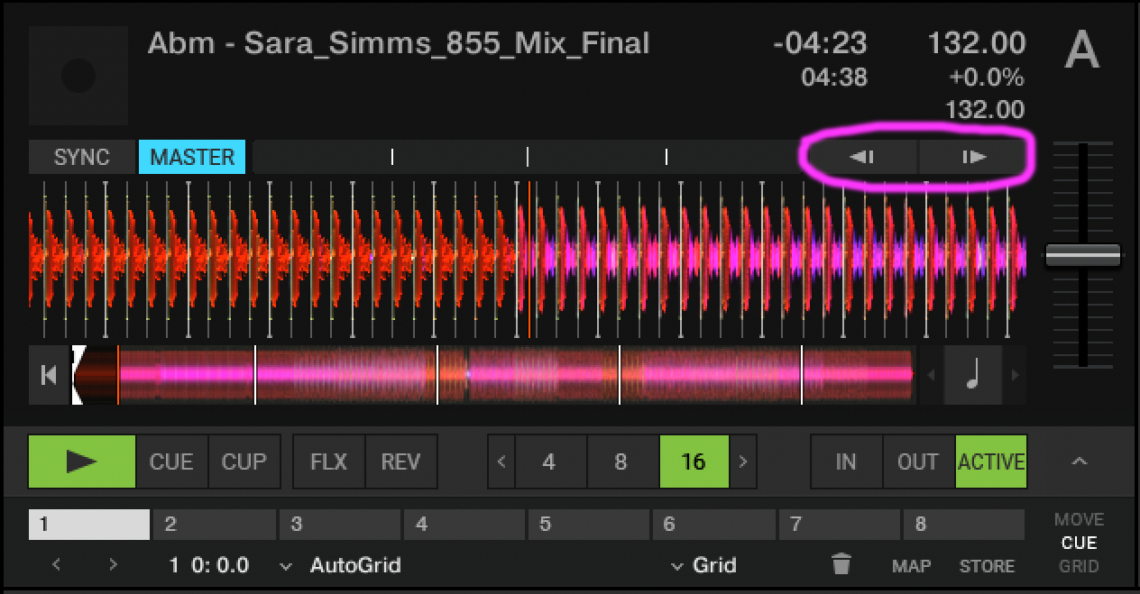The image size is (1140, 594).
Task: Click the tempo bend left icon
Action: click(x=860, y=157)
